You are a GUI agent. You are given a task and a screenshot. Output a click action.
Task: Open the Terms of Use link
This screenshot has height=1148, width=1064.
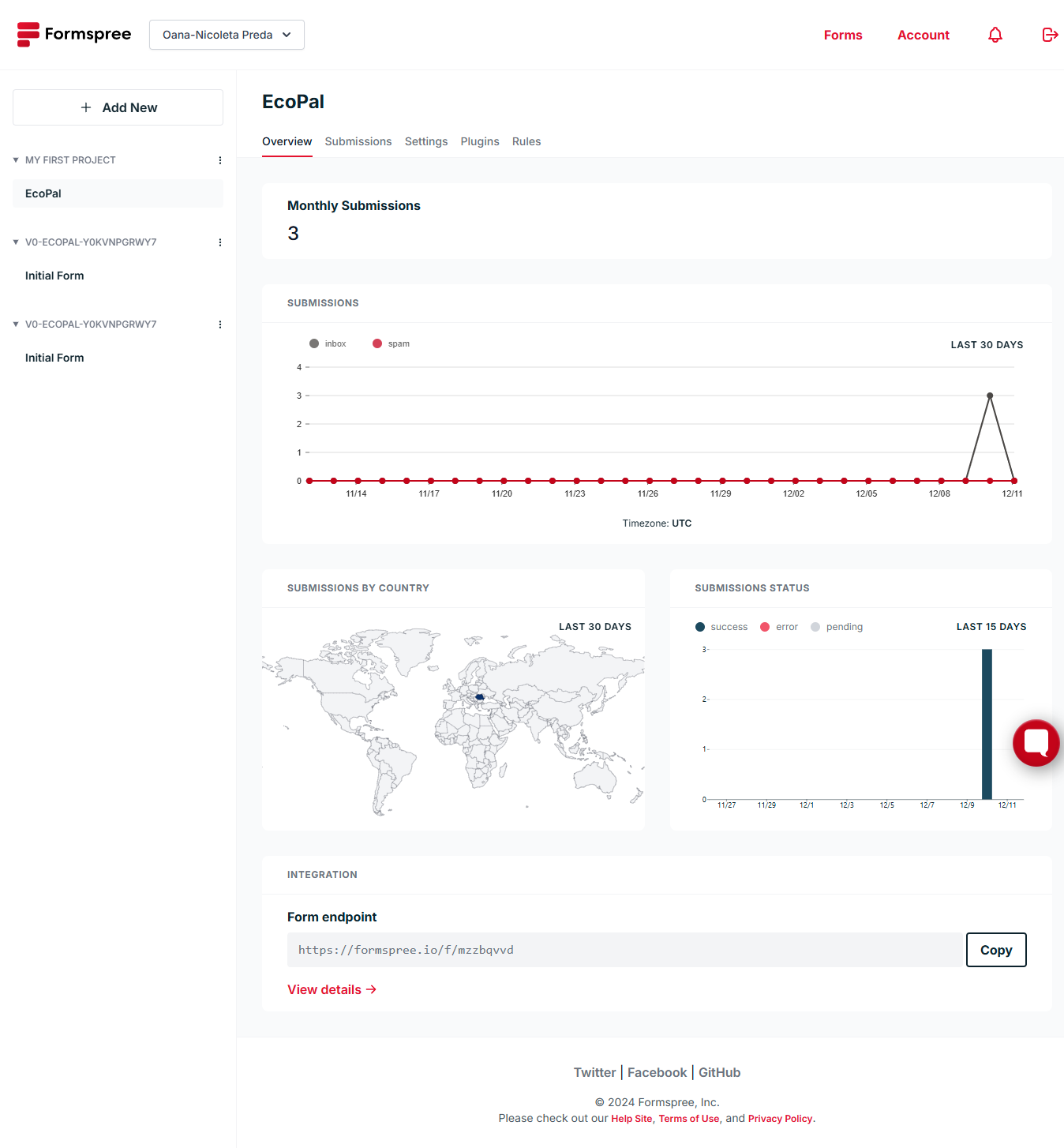pyautogui.click(x=689, y=1119)
